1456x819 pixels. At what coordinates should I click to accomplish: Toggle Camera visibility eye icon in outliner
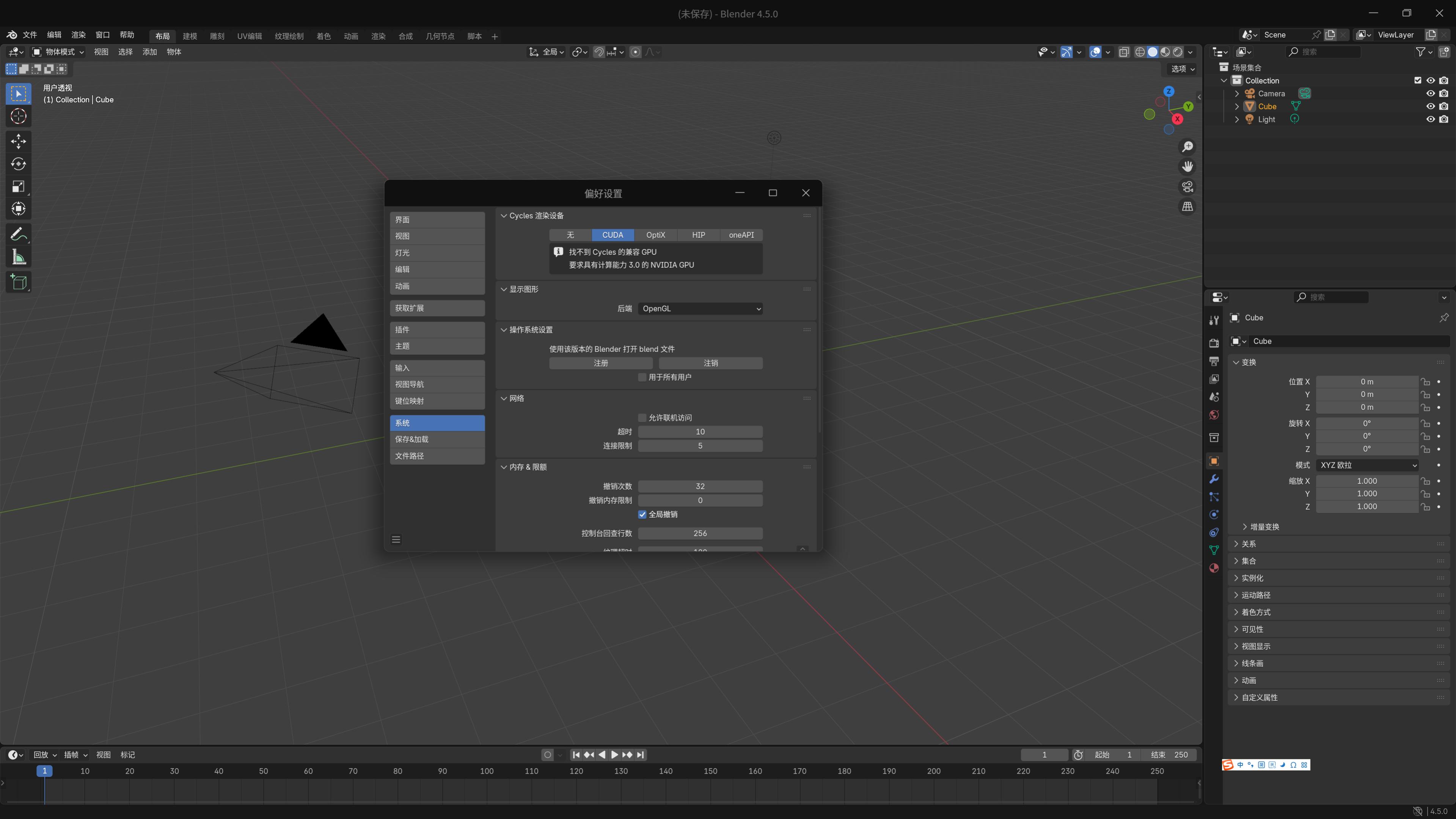1431,93
